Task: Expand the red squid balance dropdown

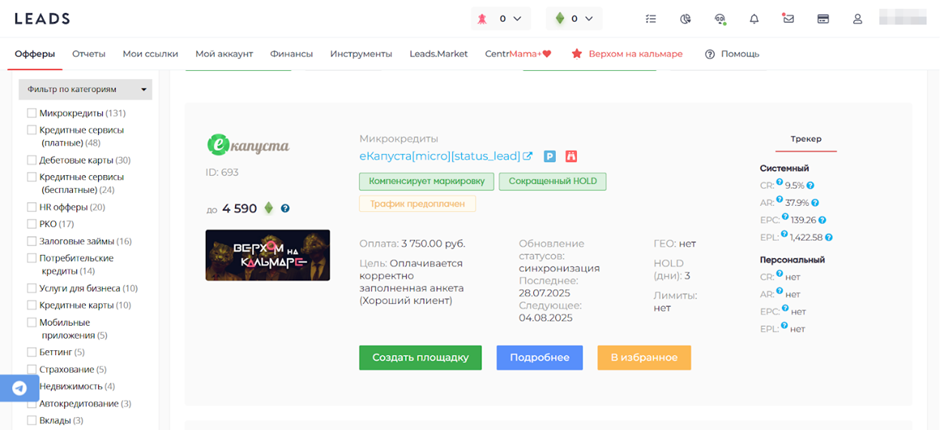Action: click(501, 19)
